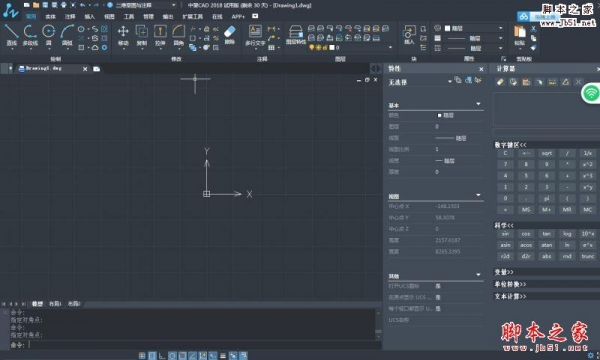This screenshot has height=360, width=600.
Task: Open the 扩展工具 ribbon tab
Action: [x=192, y=16]
